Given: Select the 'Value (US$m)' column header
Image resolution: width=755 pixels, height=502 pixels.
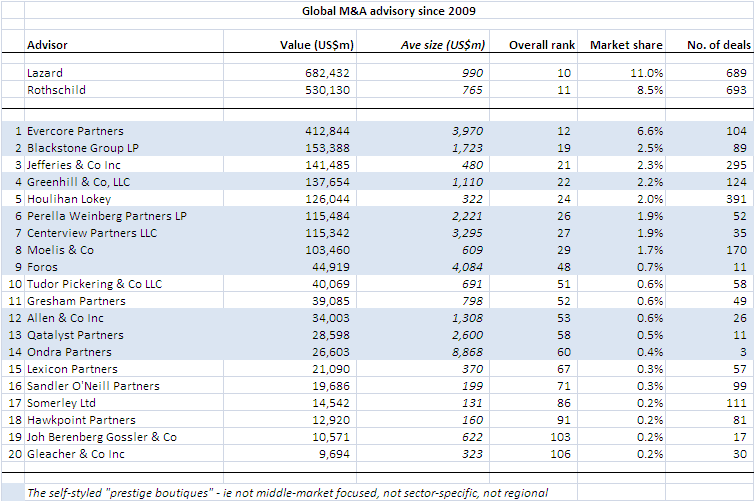Looking at the screenshot, I should 319,46.
